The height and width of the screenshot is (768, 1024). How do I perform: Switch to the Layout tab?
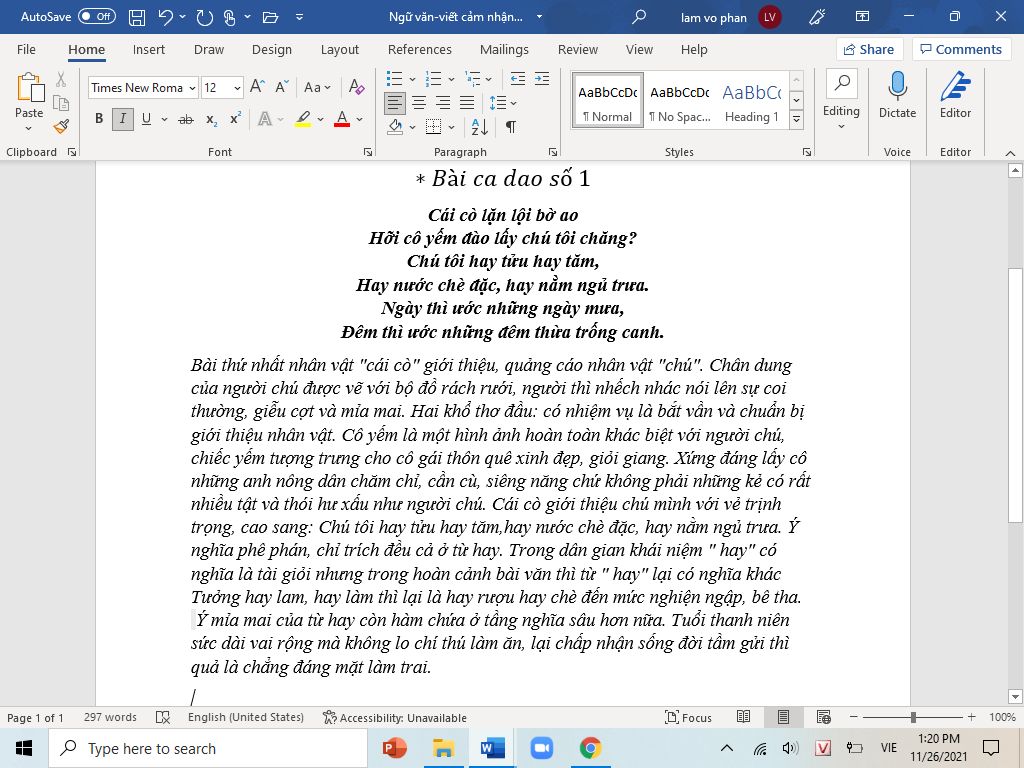[340, 50]
